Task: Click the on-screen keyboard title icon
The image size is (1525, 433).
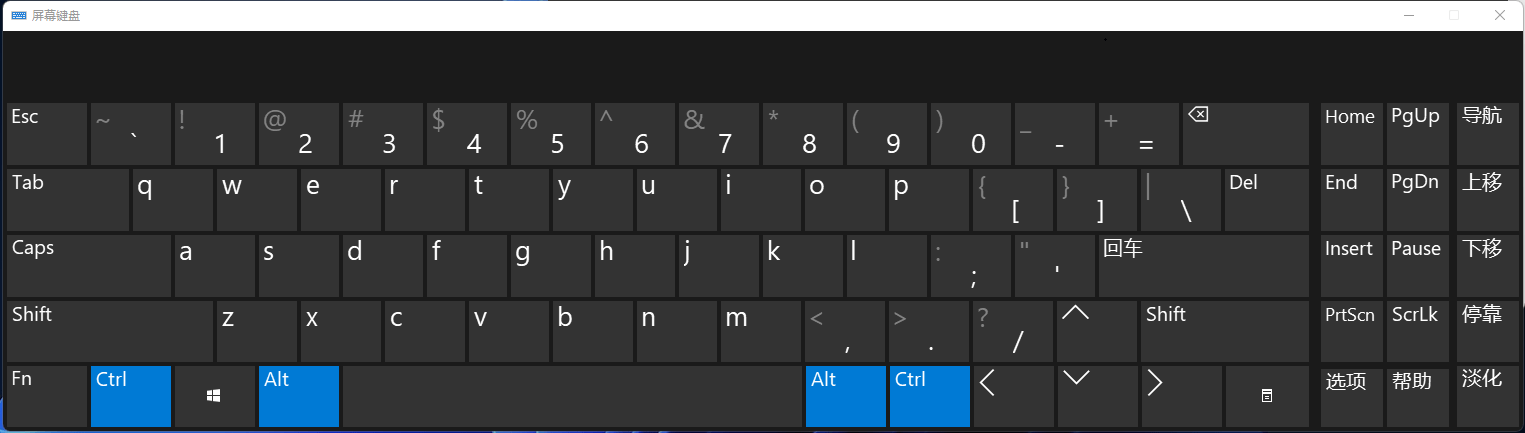Action: pos(17,15)
